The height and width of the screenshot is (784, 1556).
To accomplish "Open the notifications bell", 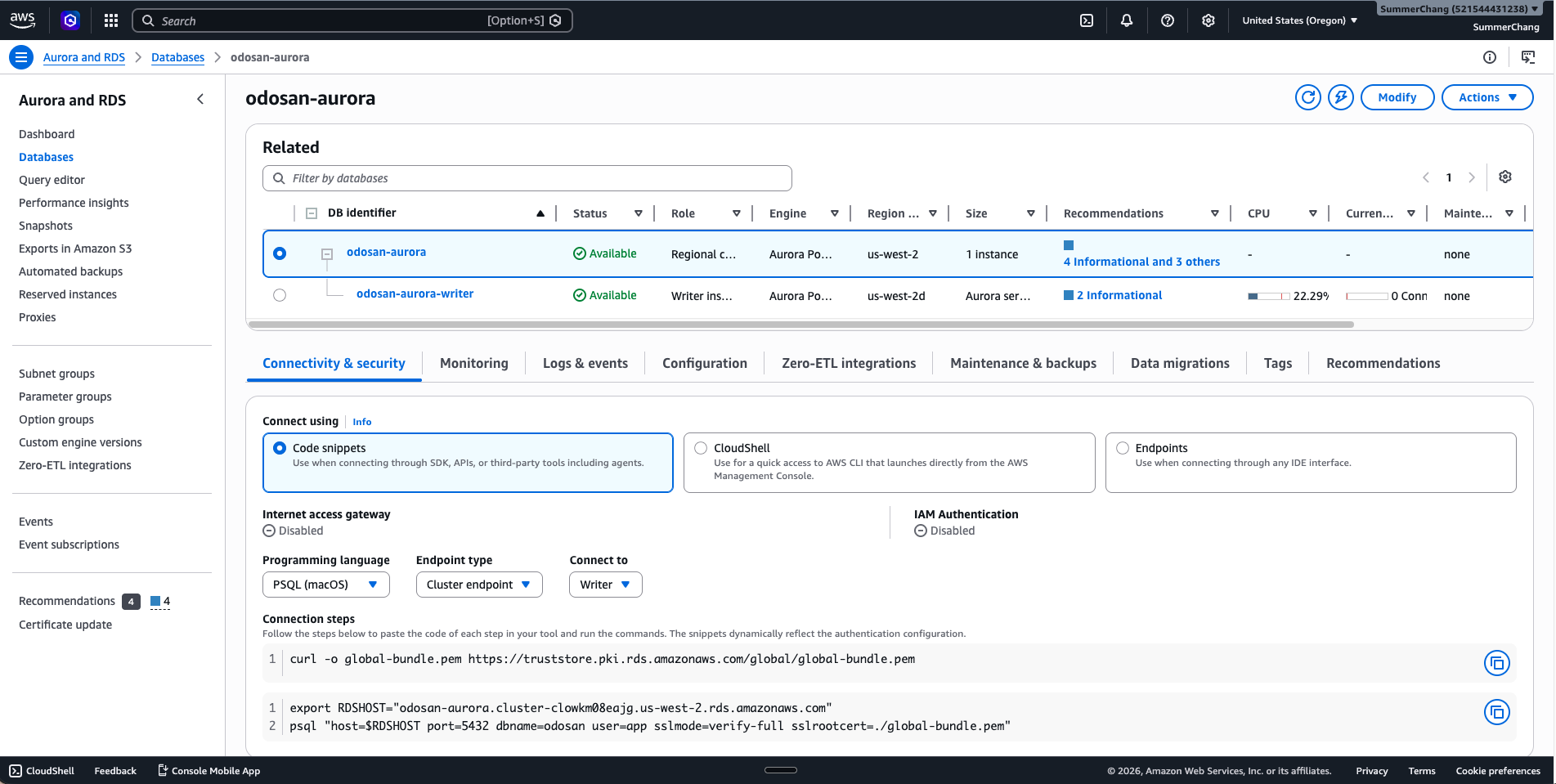I will 1127,20.
